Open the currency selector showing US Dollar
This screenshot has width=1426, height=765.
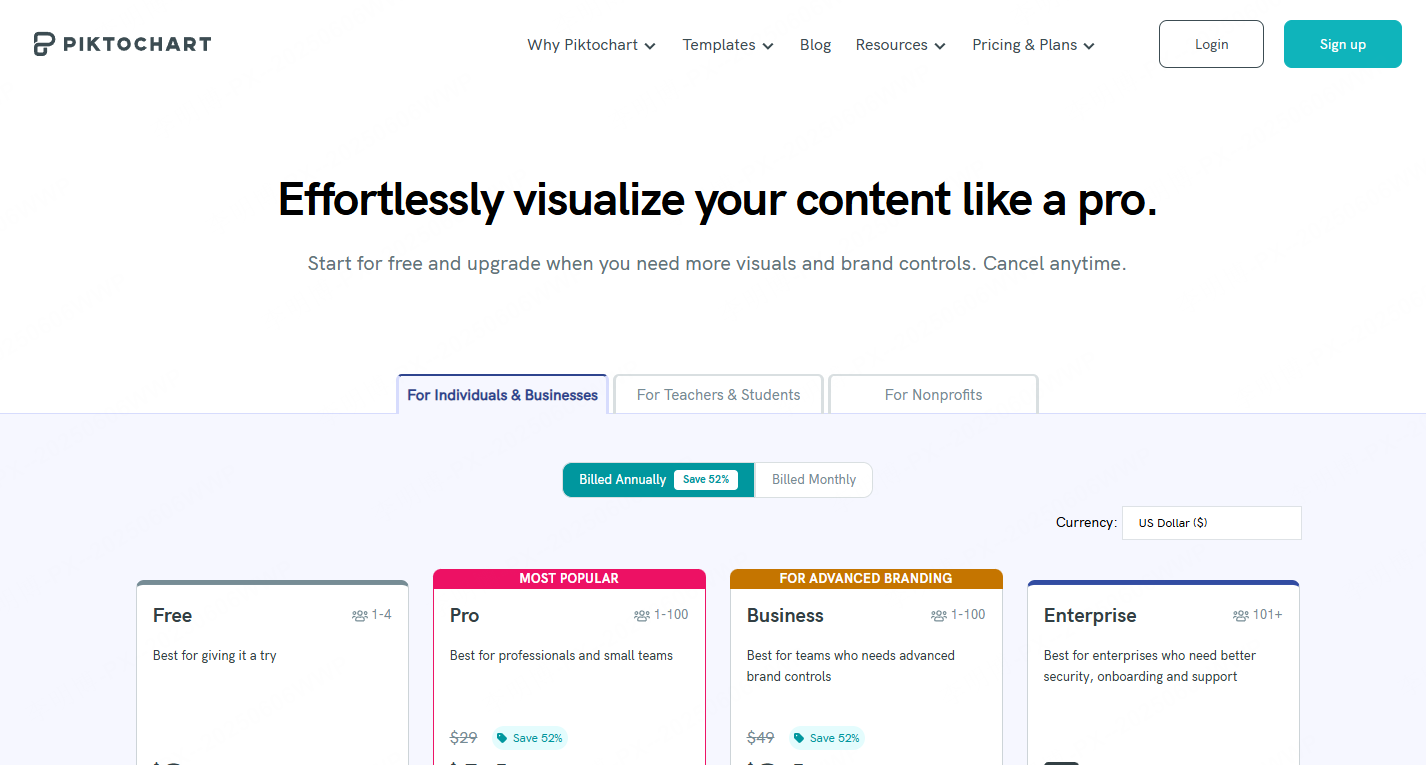click(1211, 522)
